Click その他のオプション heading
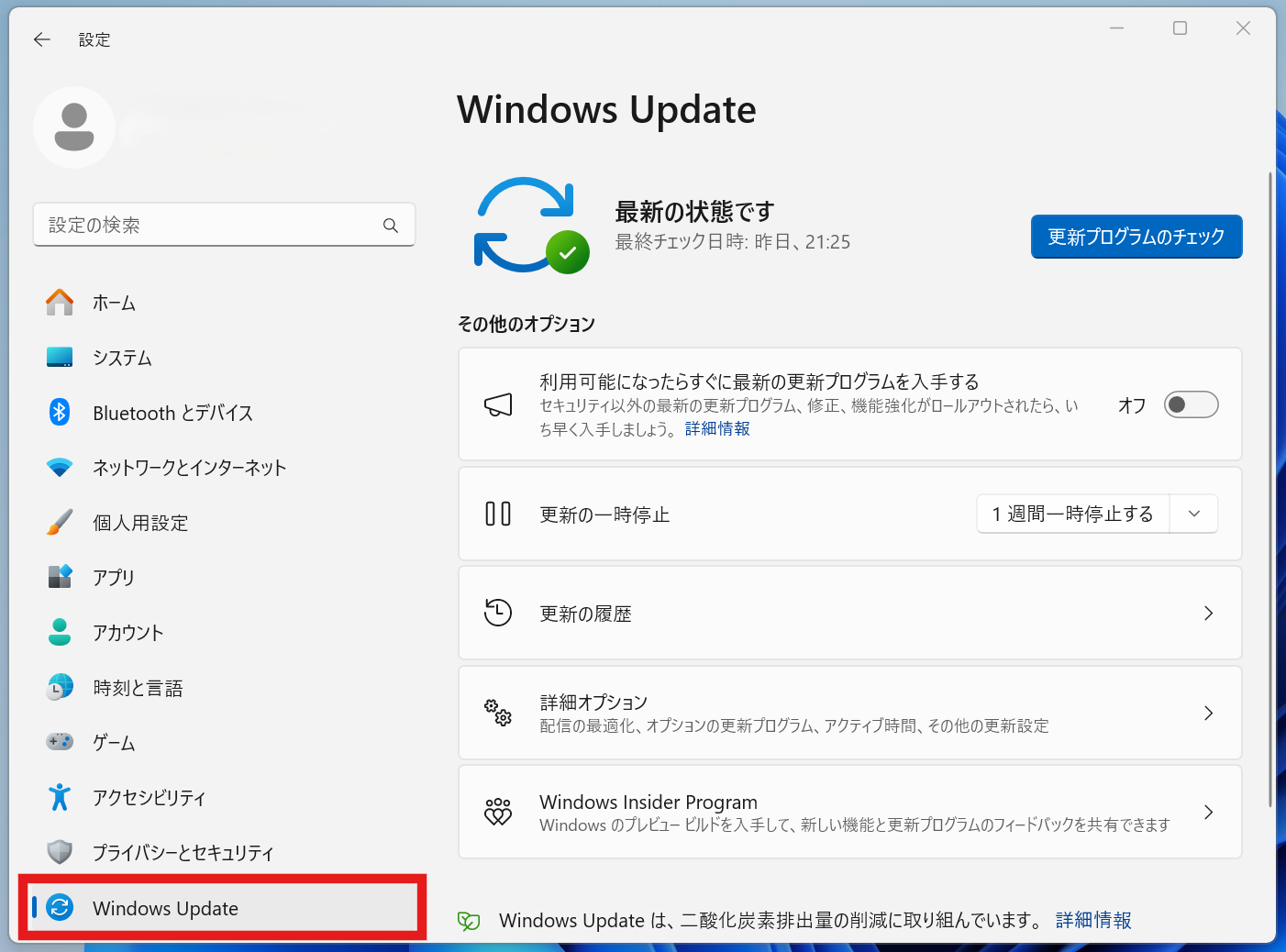This screenshot has width=1286, height=952. coord(527,324)
